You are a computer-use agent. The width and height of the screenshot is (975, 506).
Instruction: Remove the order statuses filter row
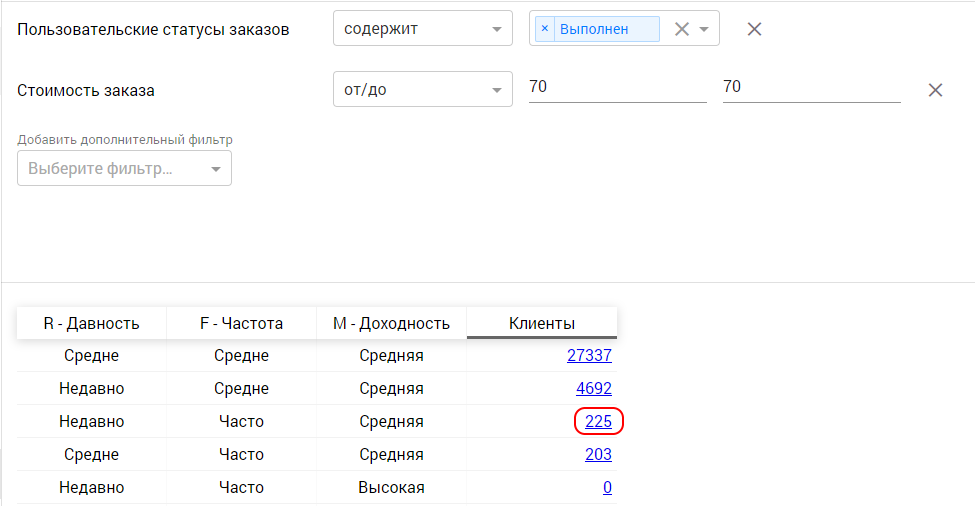click(755, 29)
